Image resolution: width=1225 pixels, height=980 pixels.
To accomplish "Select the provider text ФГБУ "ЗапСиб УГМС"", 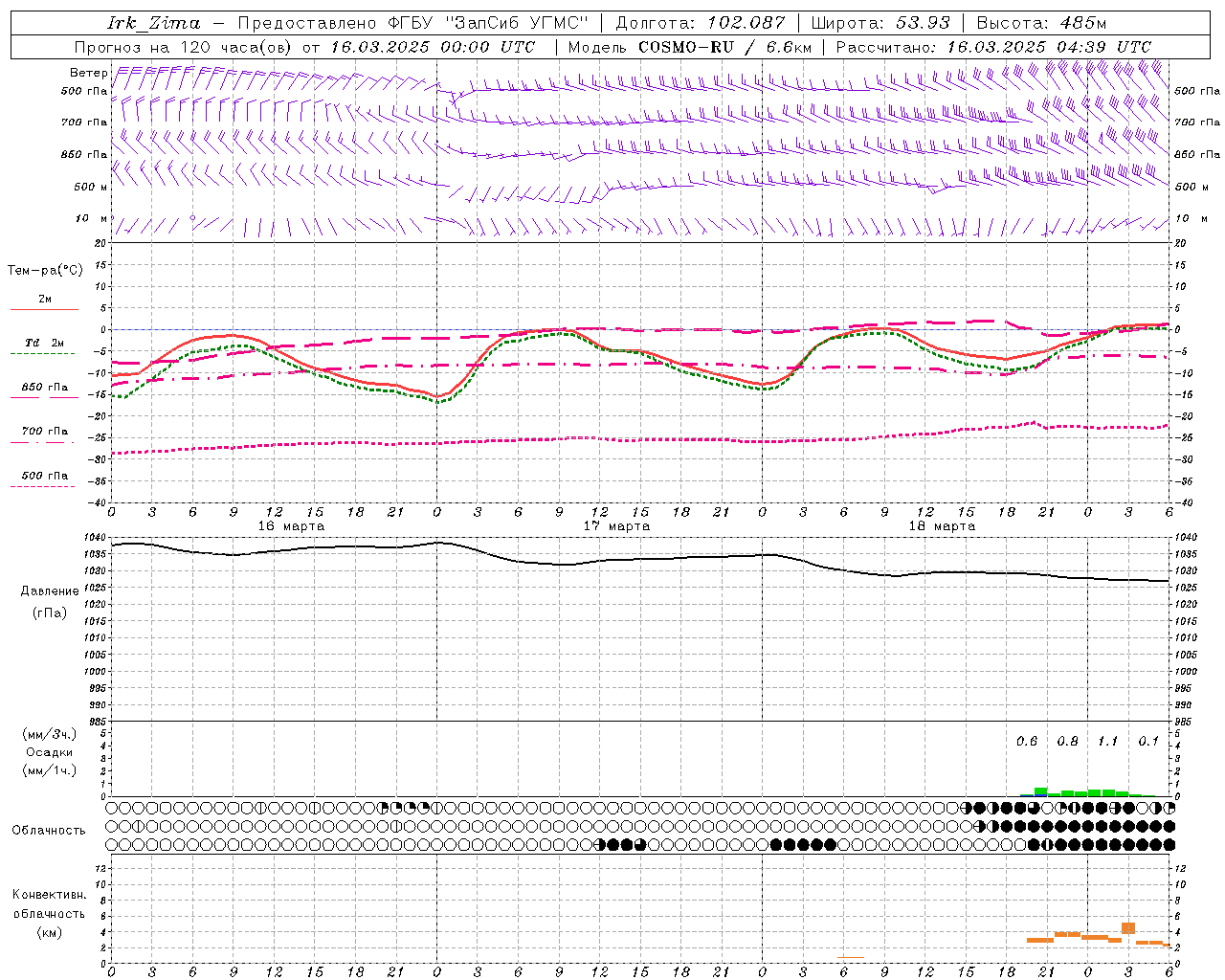I will [x=489, y=23].
